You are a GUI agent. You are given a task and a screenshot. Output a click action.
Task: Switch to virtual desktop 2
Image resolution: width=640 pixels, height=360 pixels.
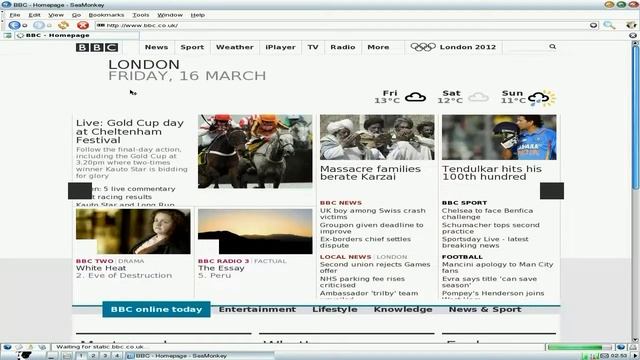tap(93, 356)
